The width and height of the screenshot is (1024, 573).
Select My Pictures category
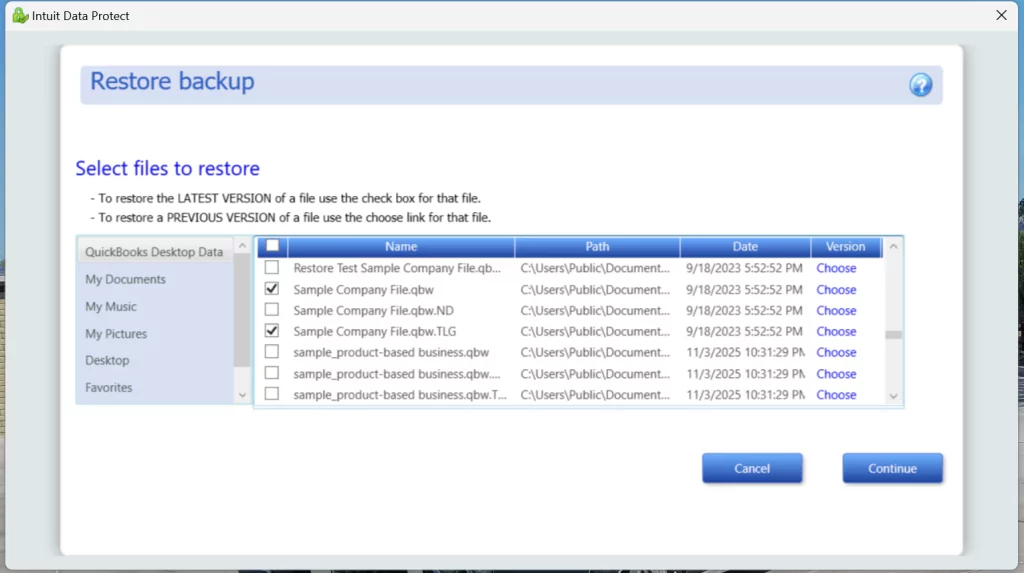116,334
